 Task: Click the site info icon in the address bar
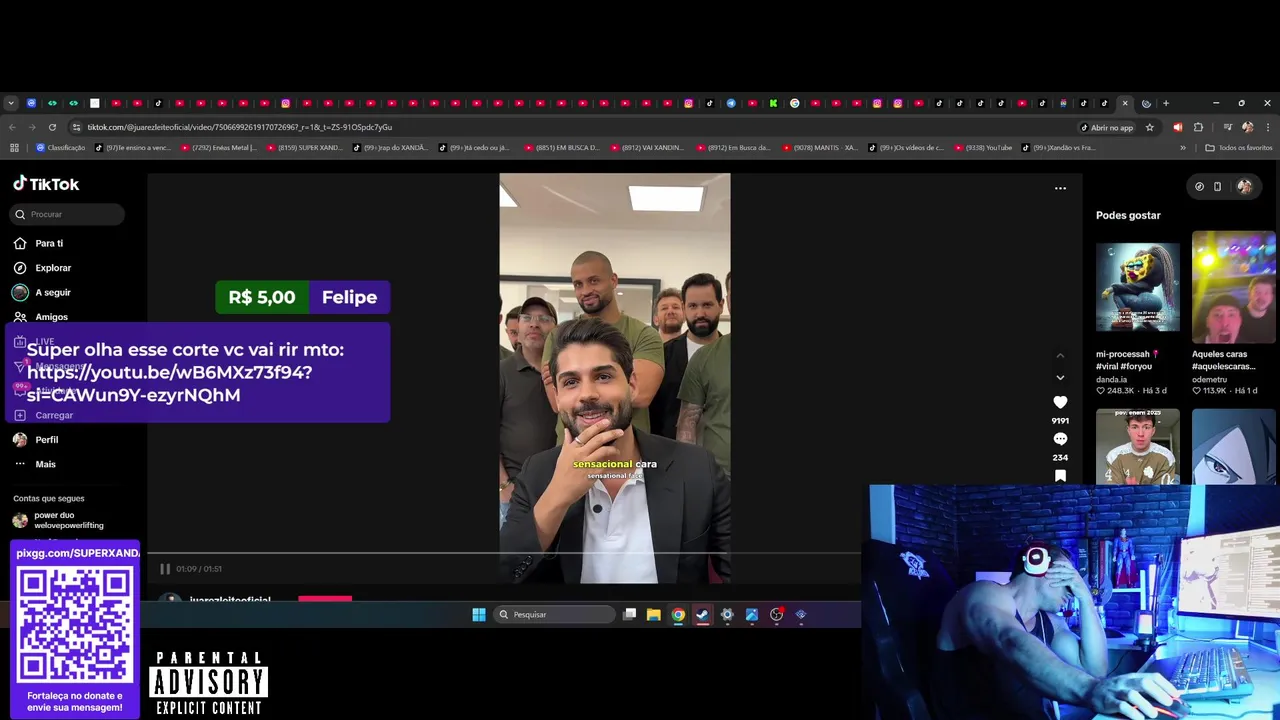(76, 127)
